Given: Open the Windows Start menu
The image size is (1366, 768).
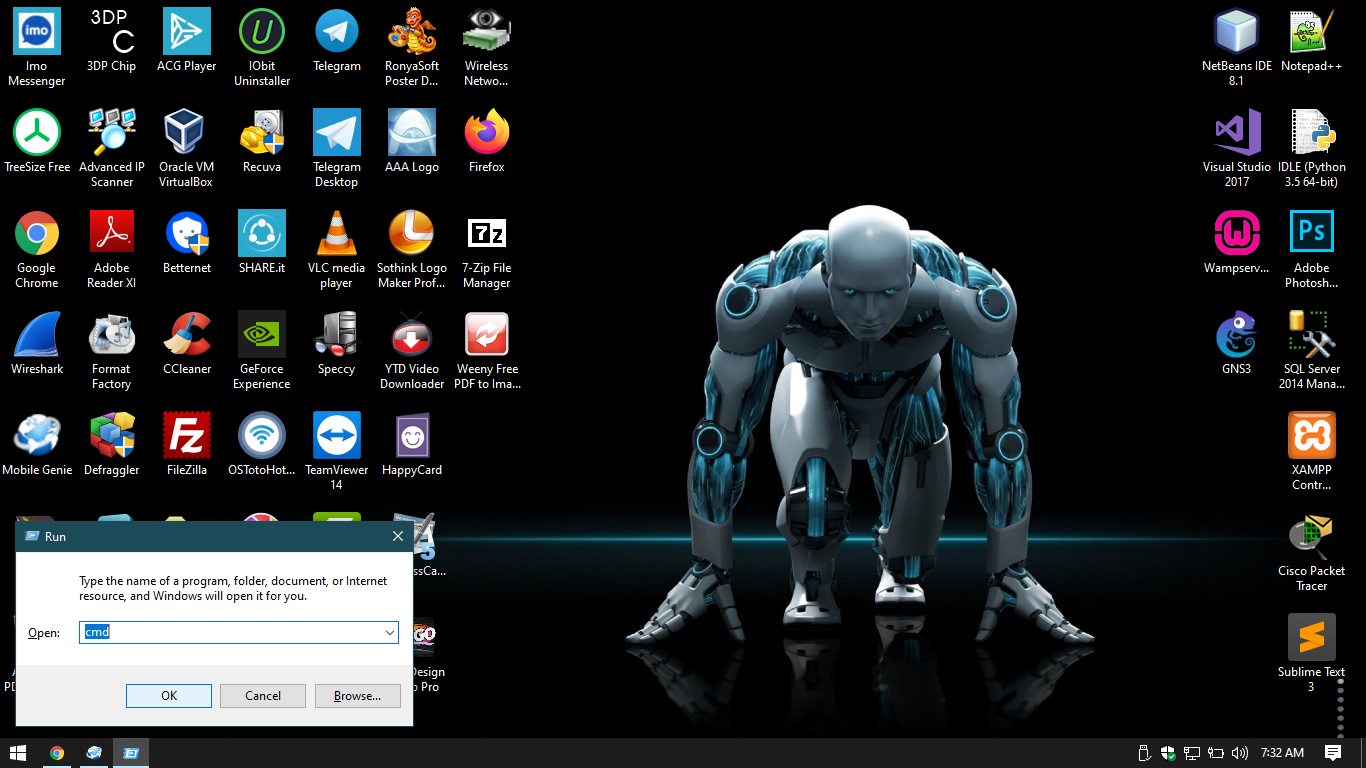Looking at the screenshot, I should (x=17, y=752).
